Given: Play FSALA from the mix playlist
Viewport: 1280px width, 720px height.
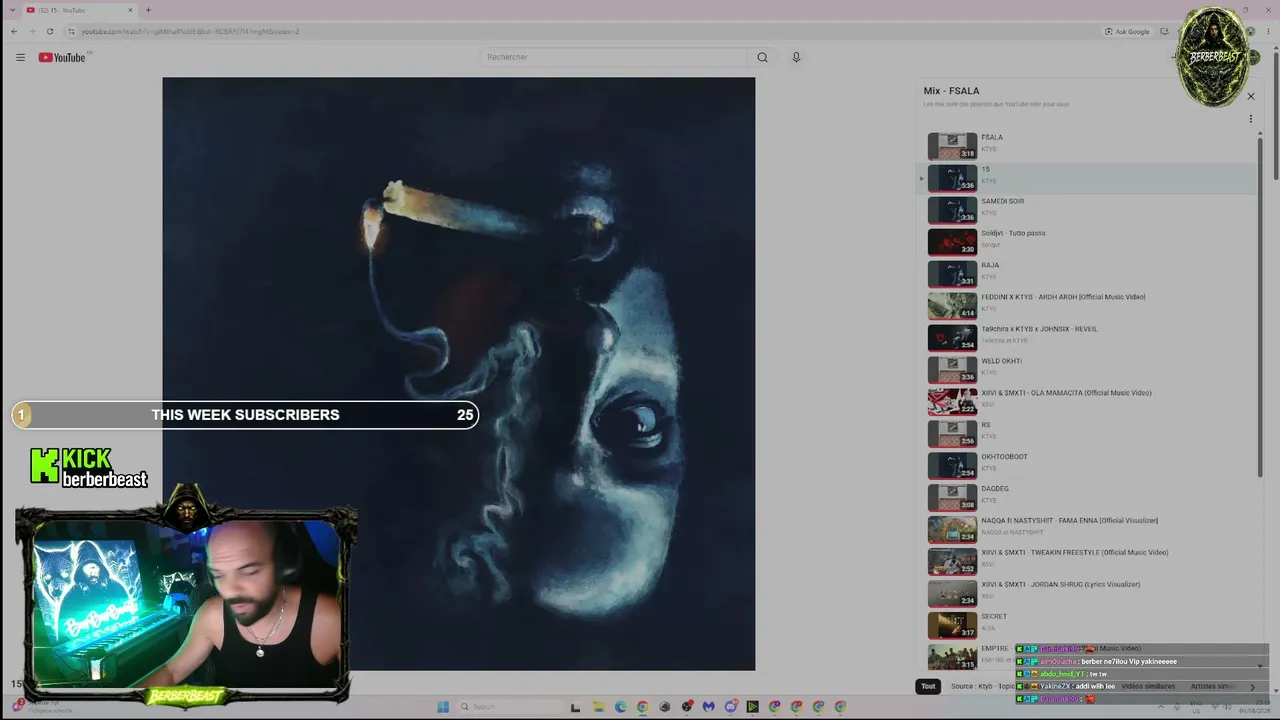Looking at the screenshot, I should [952, 146].
